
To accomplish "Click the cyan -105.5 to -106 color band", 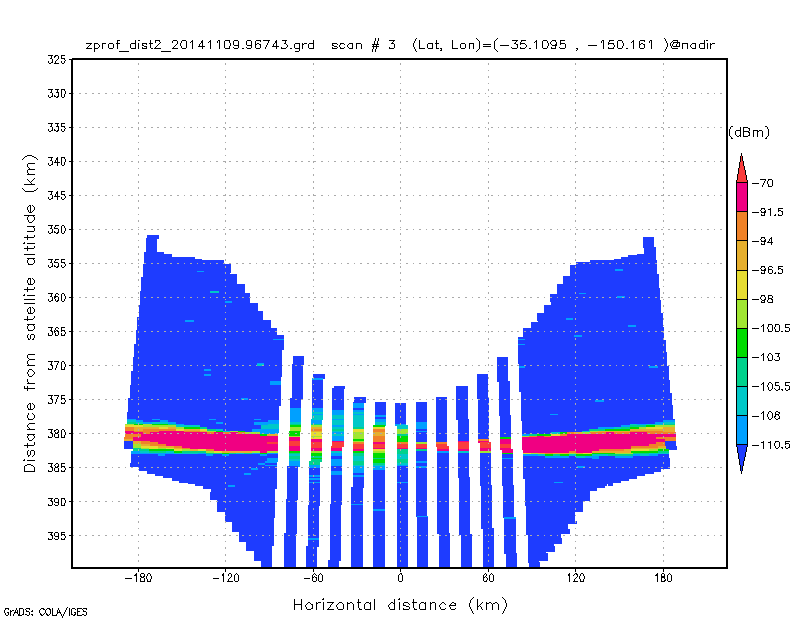I will 741,401.
